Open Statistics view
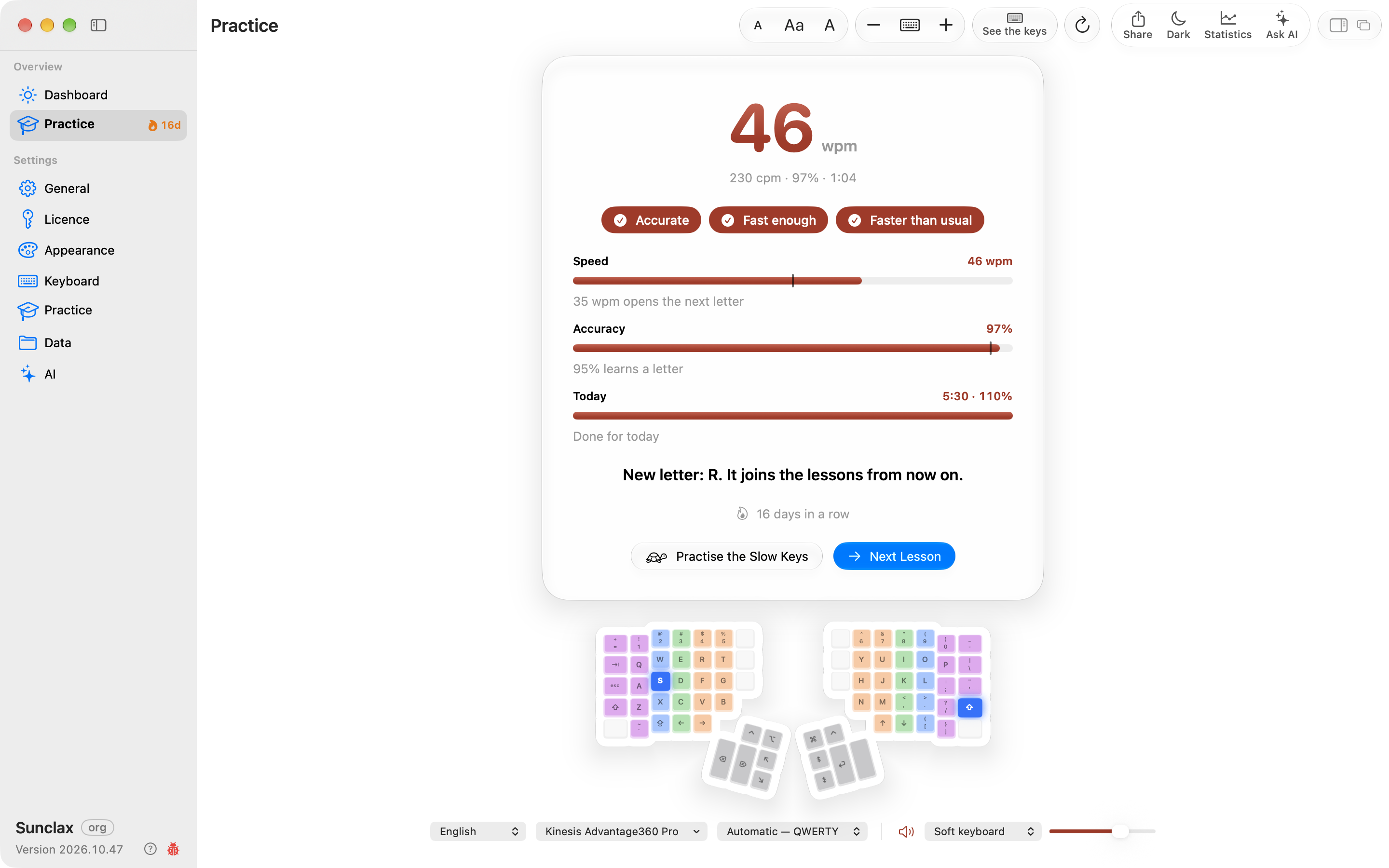Screen dimensions: 1389x868 1228,25
